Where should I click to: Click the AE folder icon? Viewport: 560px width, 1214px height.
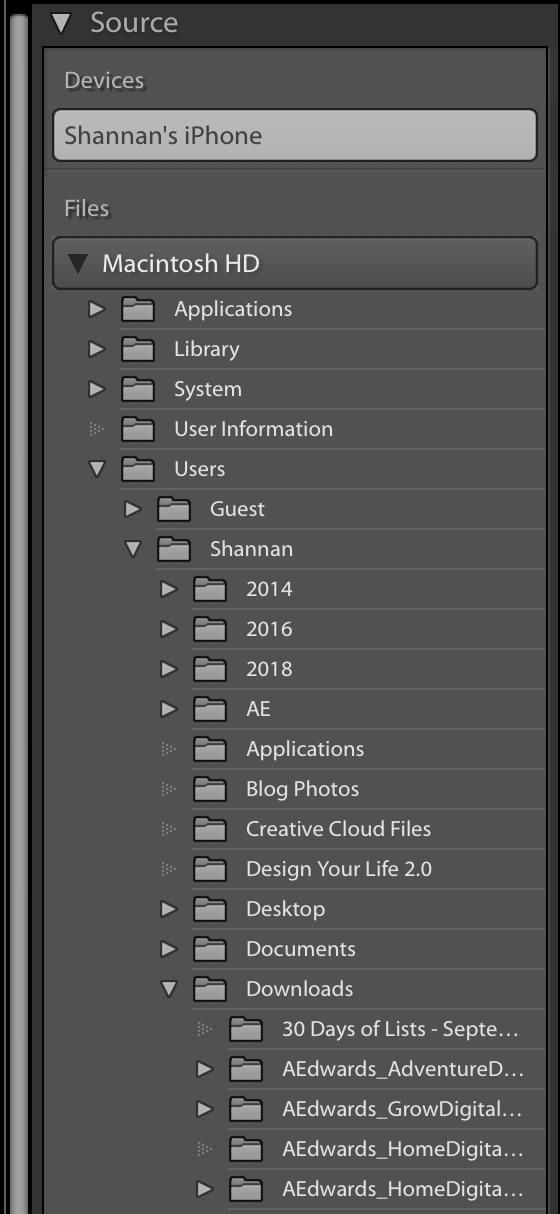[x=210, y=709]
